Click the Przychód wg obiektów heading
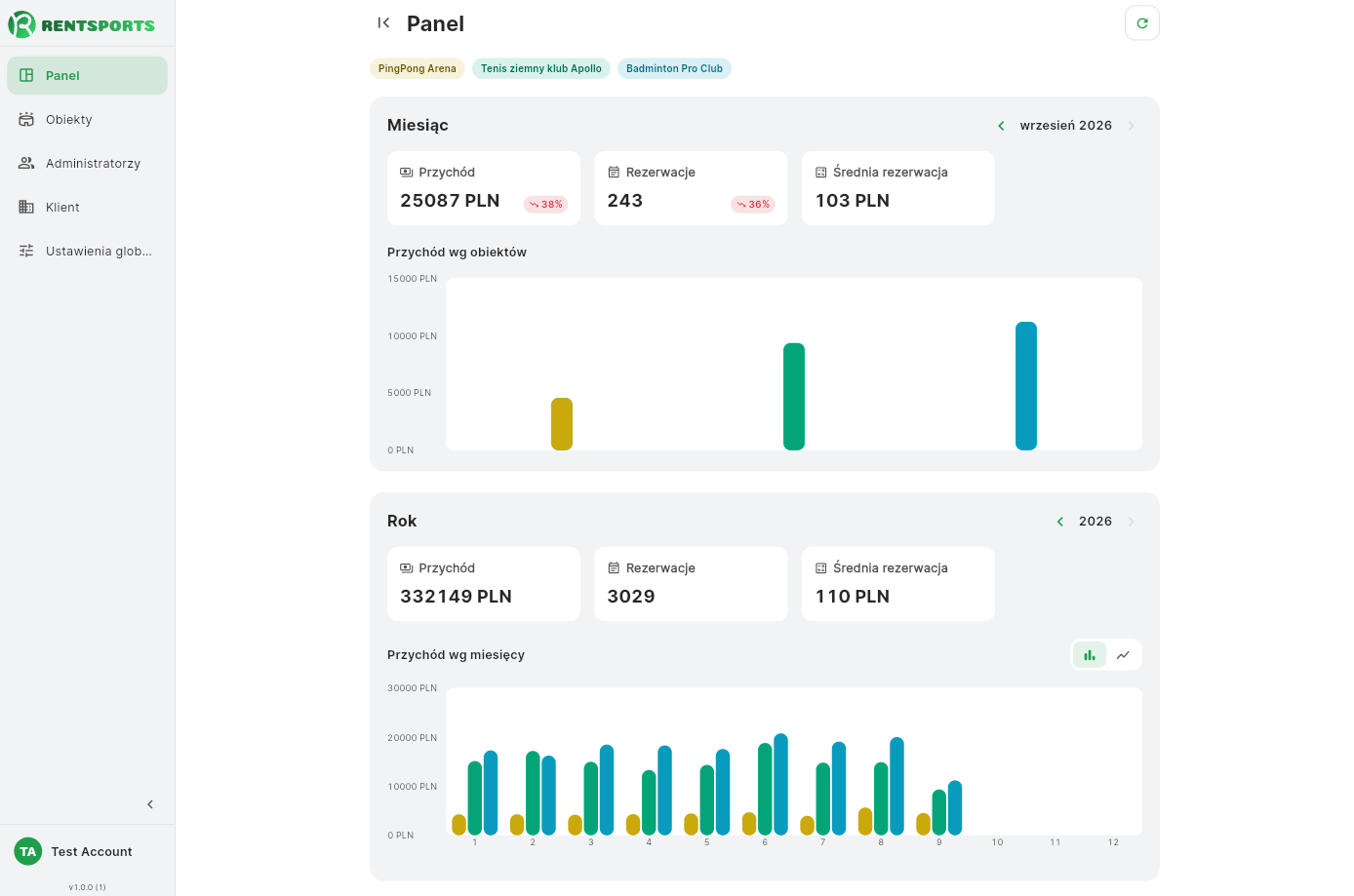Screen dimensions: 1354x896 457,253
